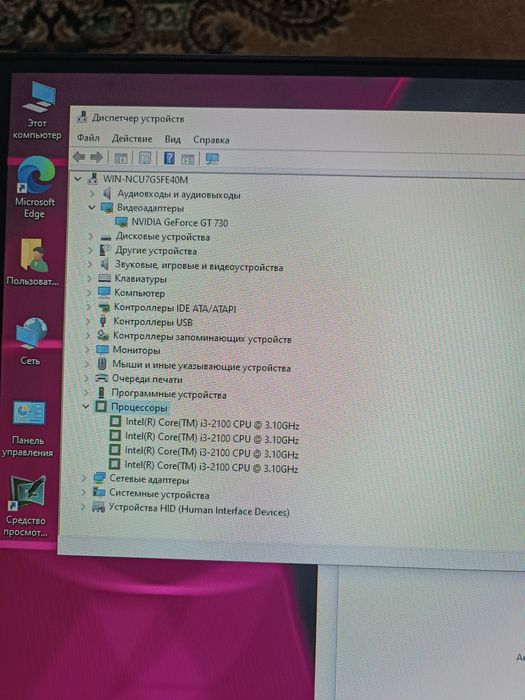Expand Устройства HID node
This screenshot has height=700, width=525.
click(83, 507)
